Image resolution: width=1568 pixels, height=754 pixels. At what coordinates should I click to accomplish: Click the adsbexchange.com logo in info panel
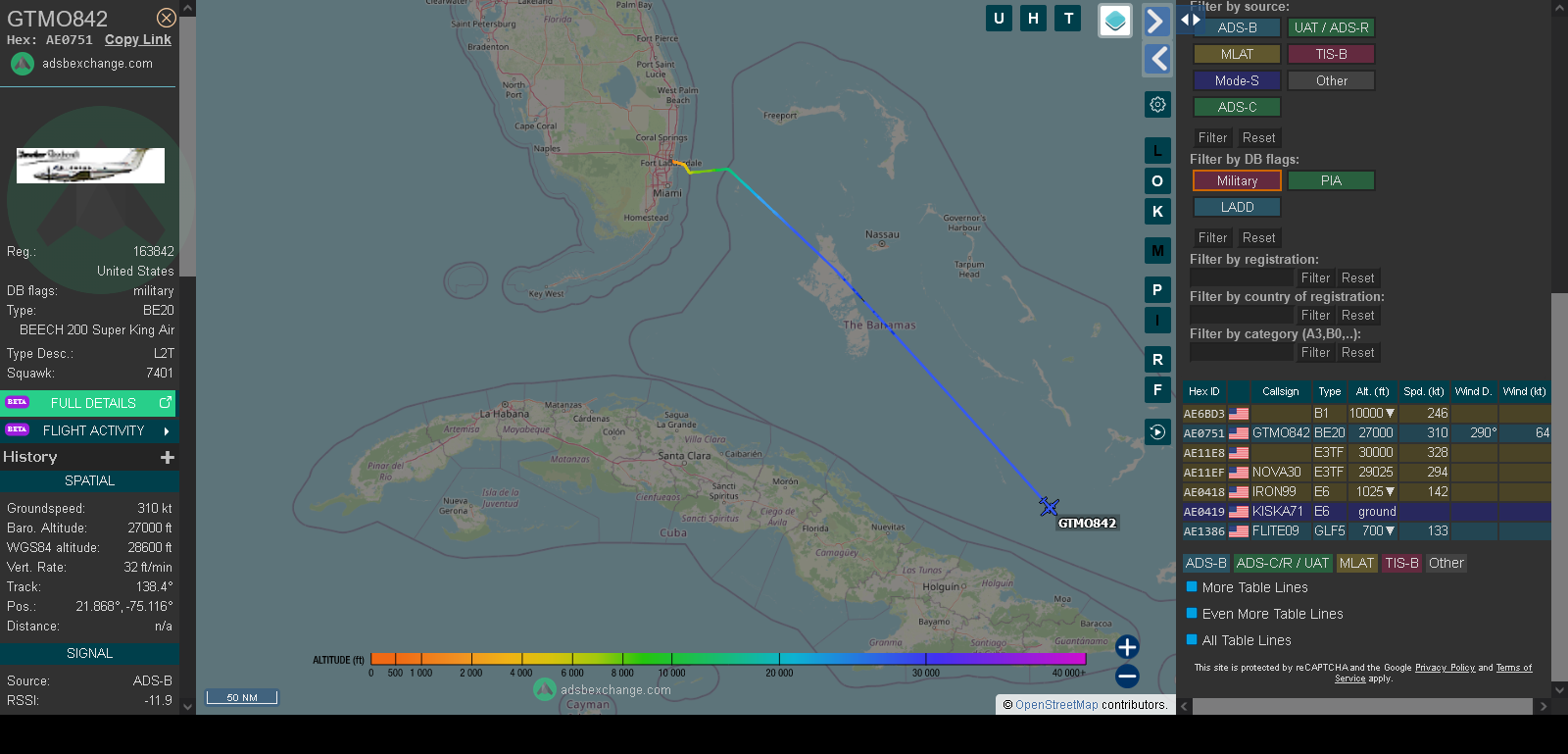click(23, 64)
